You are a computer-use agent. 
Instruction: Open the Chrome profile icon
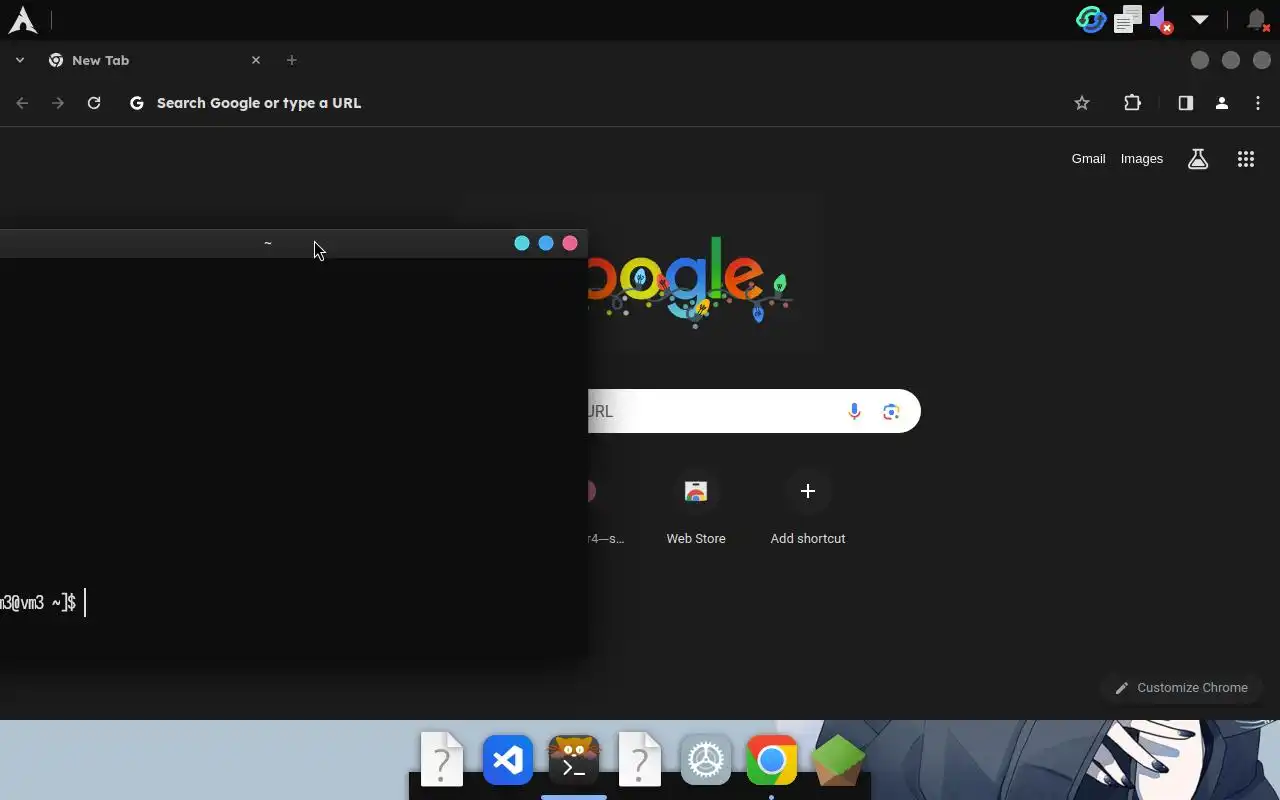click(1222, 103)
